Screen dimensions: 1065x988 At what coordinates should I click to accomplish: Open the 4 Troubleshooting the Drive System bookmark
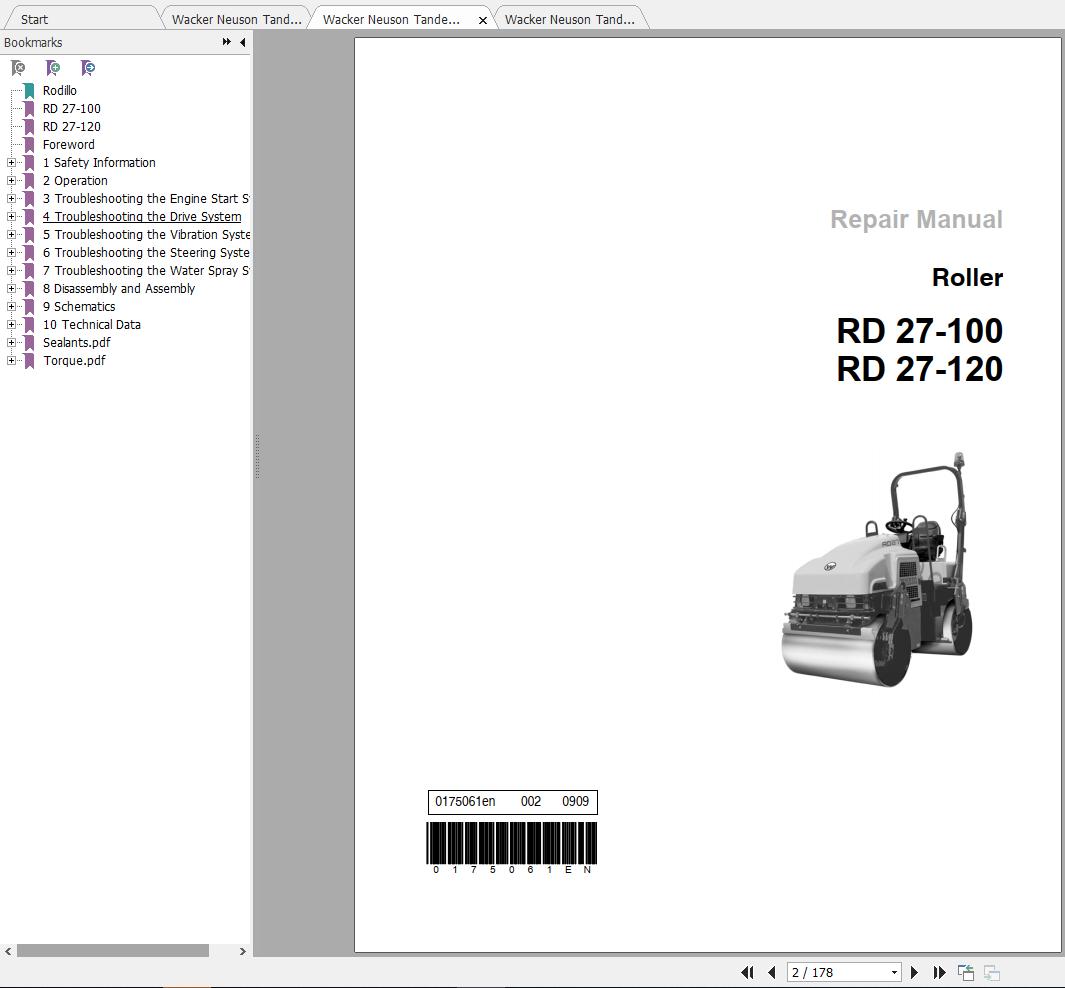142,216
